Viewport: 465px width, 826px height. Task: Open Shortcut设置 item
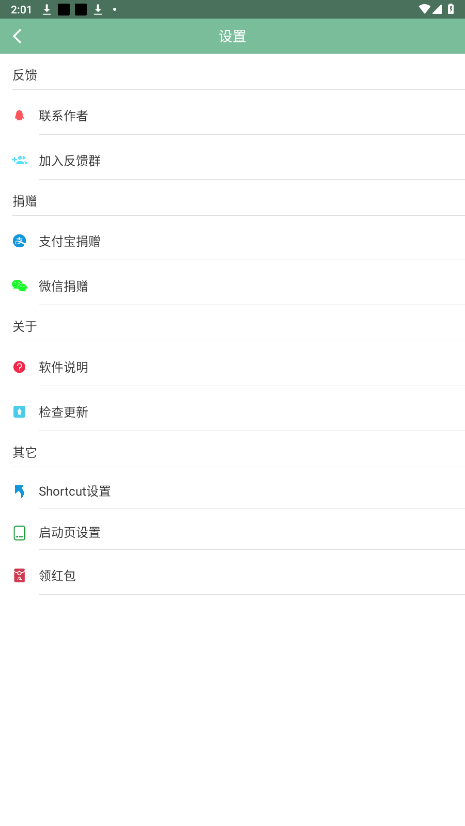click(232, 491)
